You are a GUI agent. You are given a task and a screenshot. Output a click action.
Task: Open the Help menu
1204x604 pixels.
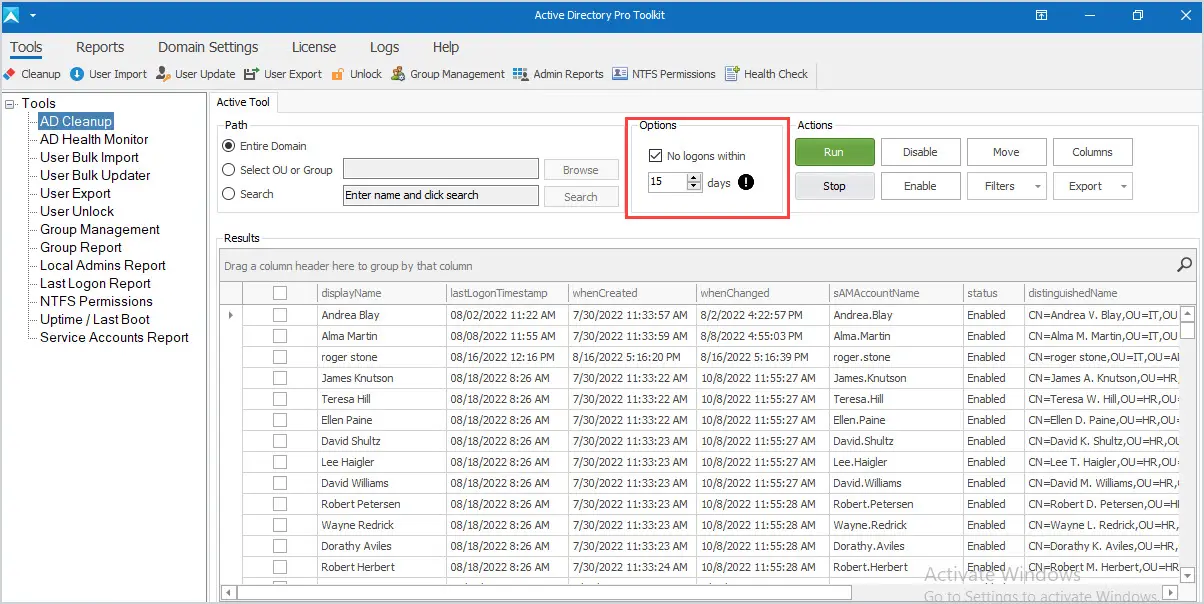(446, 47)
